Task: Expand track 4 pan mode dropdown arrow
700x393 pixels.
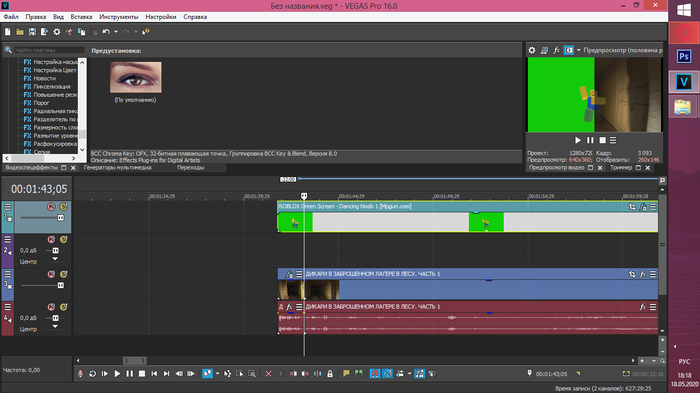Action: click(x=55, y=326)
